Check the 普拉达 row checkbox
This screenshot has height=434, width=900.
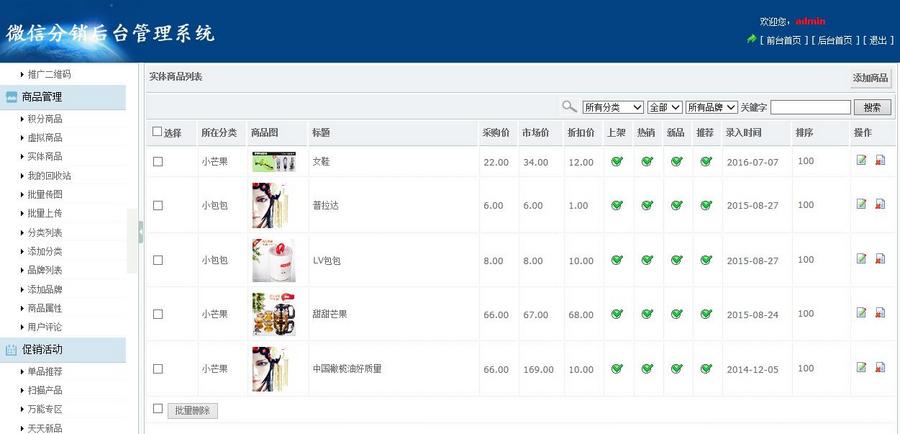tap(158, 206)
